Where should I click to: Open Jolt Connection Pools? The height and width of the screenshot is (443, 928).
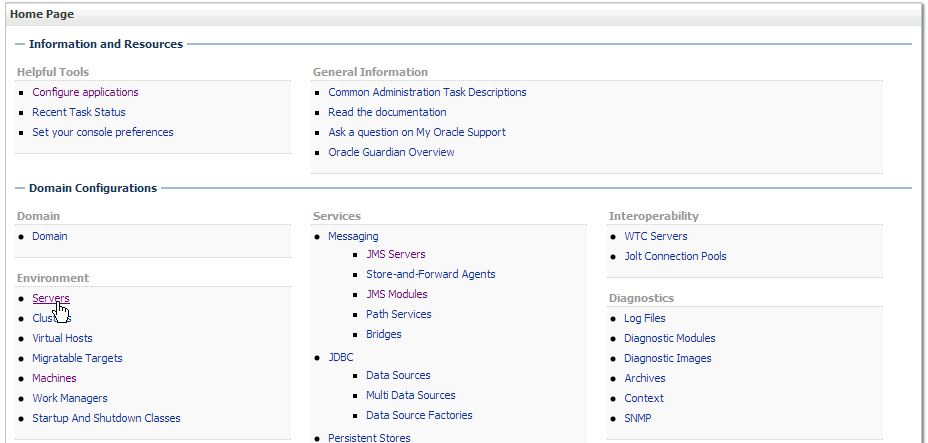[675, 256]
